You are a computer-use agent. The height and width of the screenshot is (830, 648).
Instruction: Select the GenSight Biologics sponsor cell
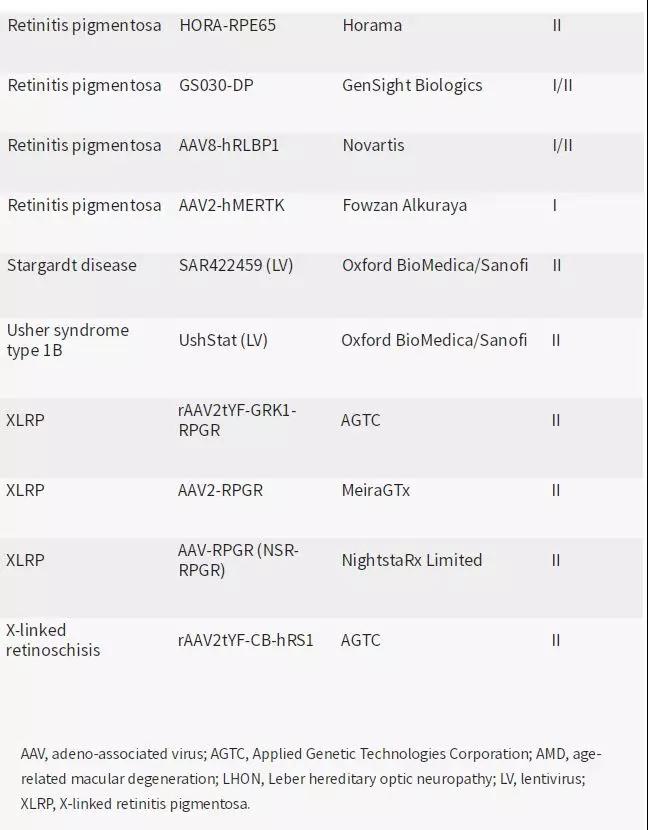click(412, 85)
